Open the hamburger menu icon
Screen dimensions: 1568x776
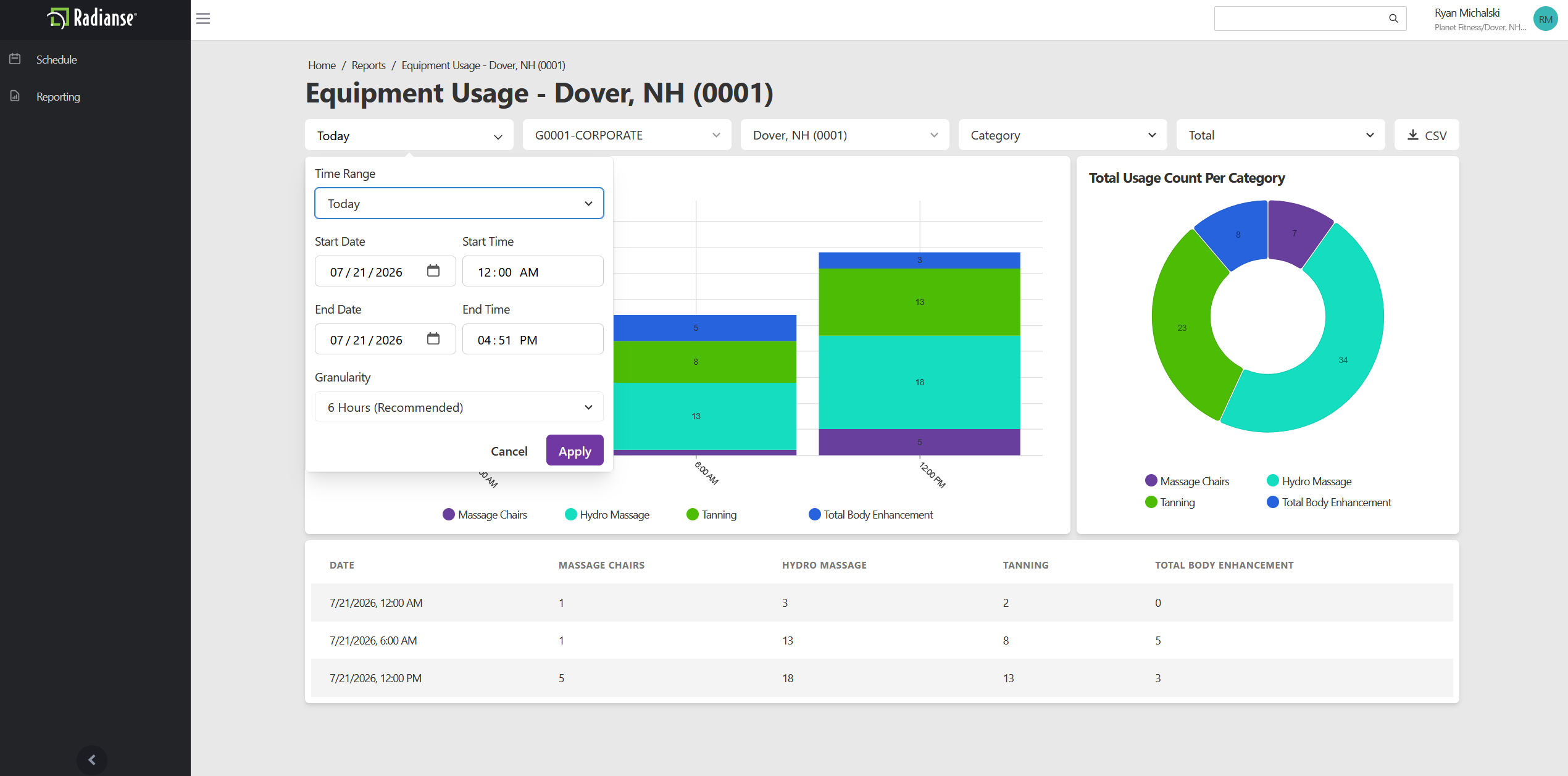[203, 19]
